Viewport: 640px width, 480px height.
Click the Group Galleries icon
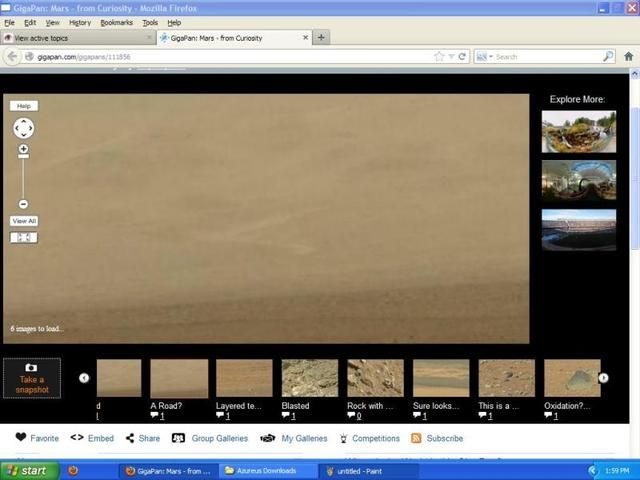[x=178, y=438]
